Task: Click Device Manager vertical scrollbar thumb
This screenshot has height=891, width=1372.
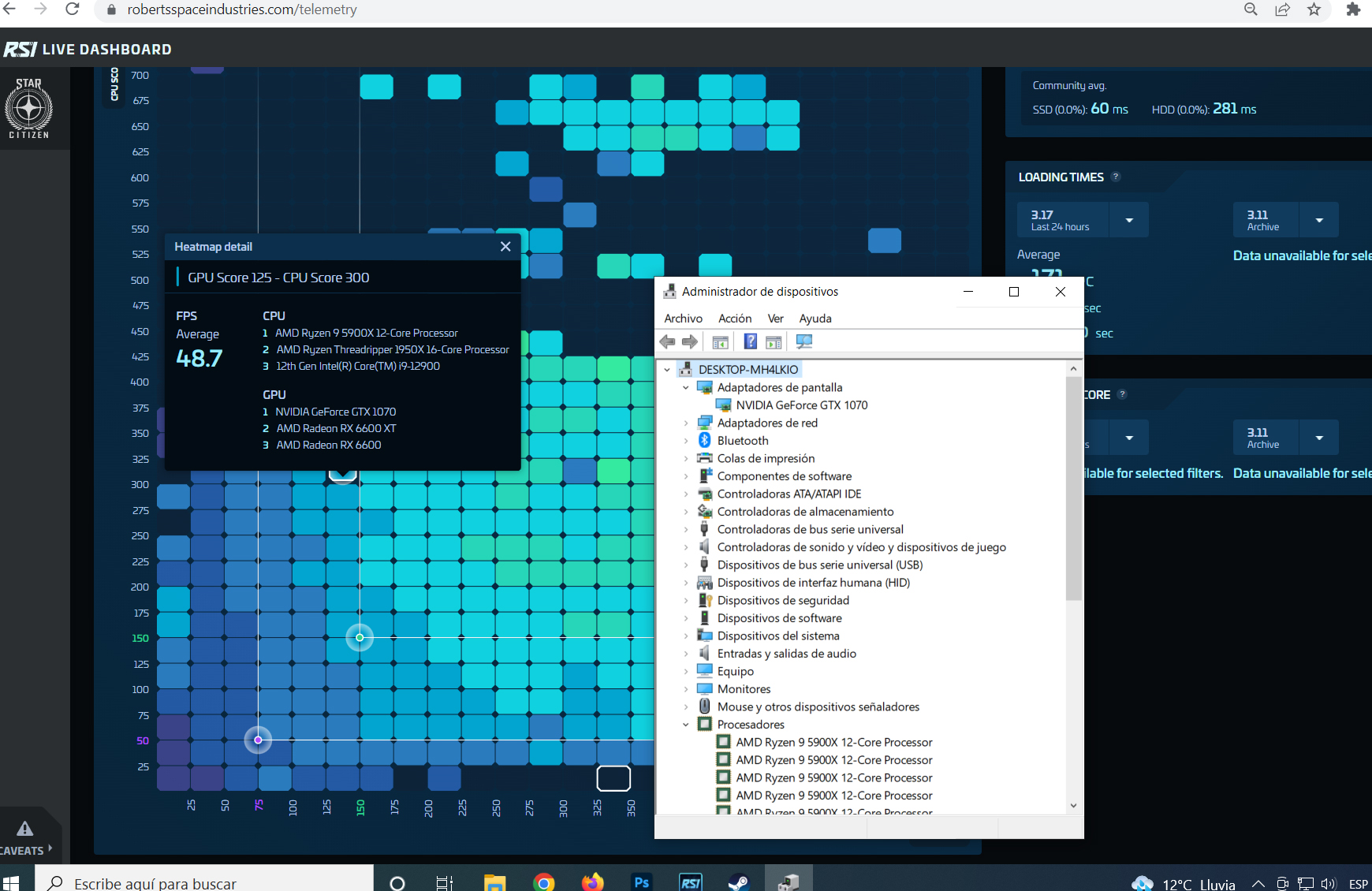Action: [x=1073, y=489]
